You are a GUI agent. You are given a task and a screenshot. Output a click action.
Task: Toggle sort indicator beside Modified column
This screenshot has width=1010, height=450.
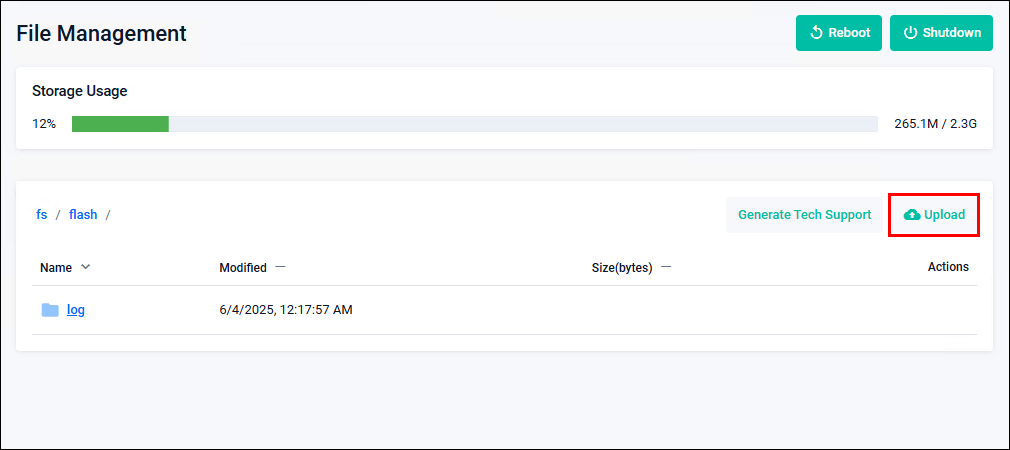point(280,267)
